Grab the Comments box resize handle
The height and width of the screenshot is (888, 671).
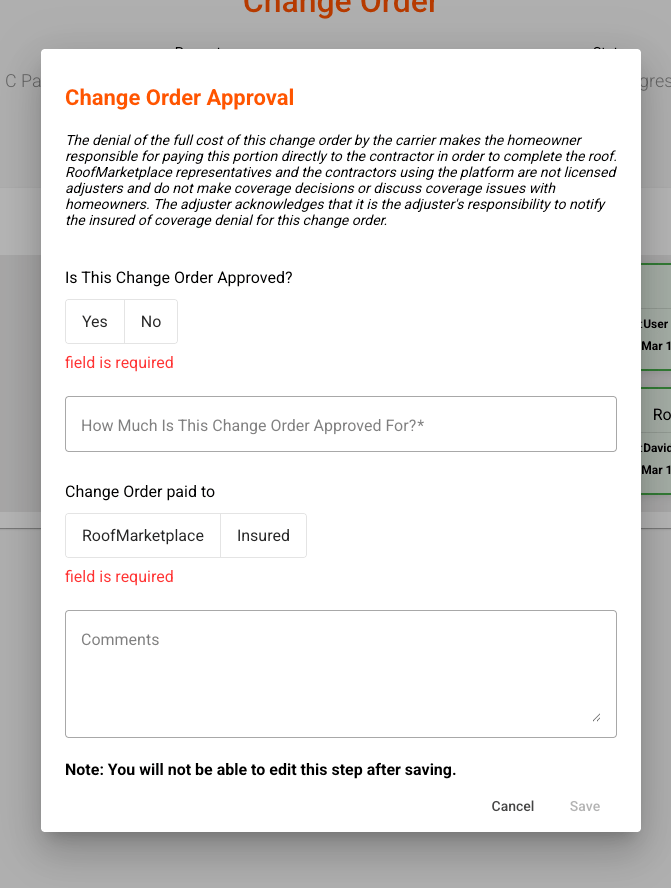tap(596, 716)
